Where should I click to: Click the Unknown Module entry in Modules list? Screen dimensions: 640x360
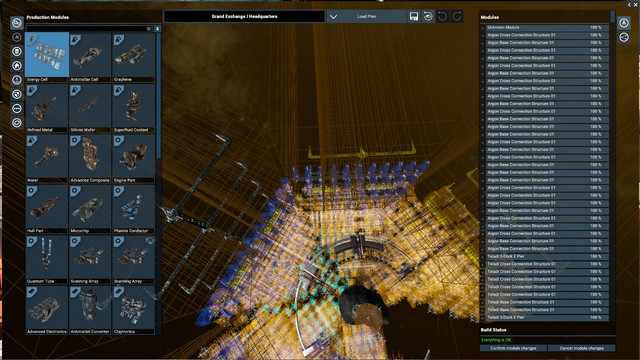pyautogui.click(x=547, y=28)
